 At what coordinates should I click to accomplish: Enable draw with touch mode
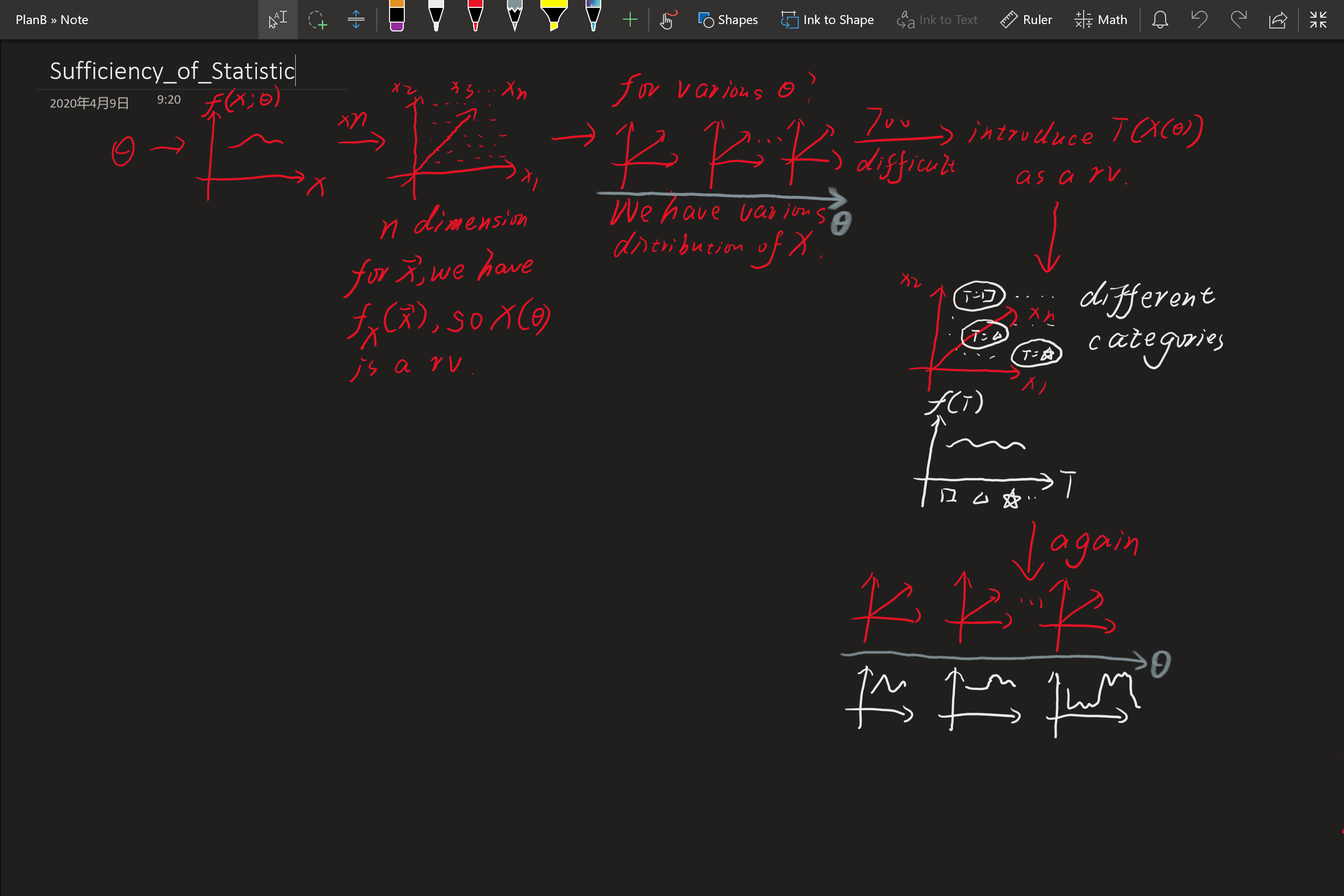click(668, 19)
